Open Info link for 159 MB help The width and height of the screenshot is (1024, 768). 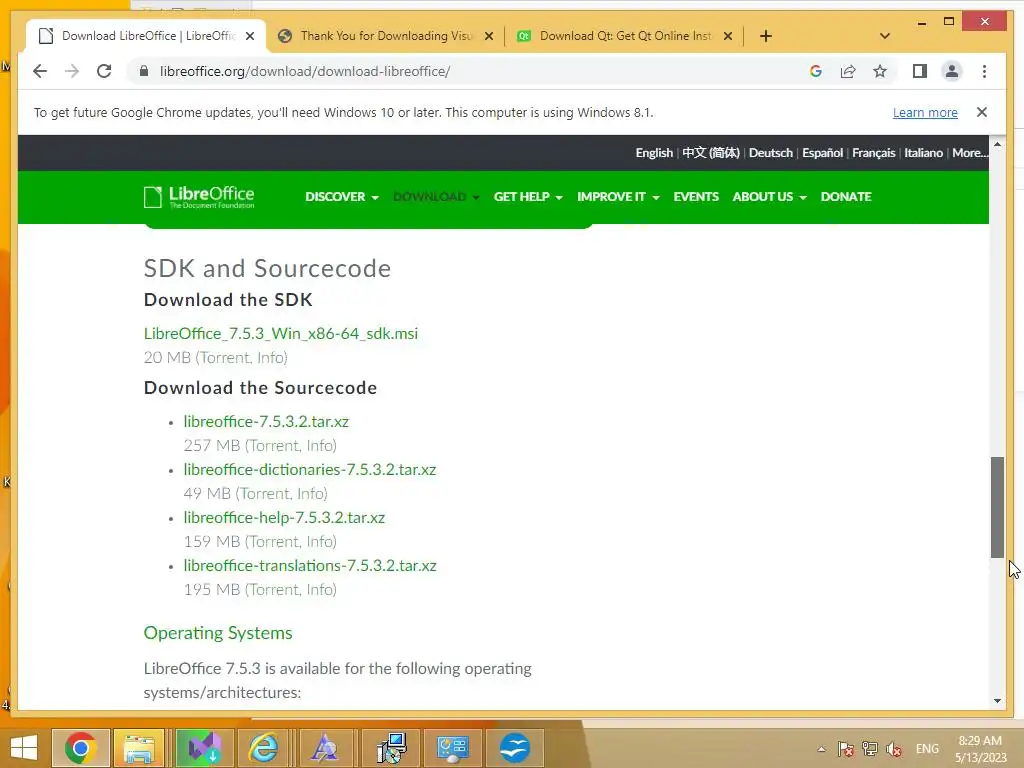[320, 541]
